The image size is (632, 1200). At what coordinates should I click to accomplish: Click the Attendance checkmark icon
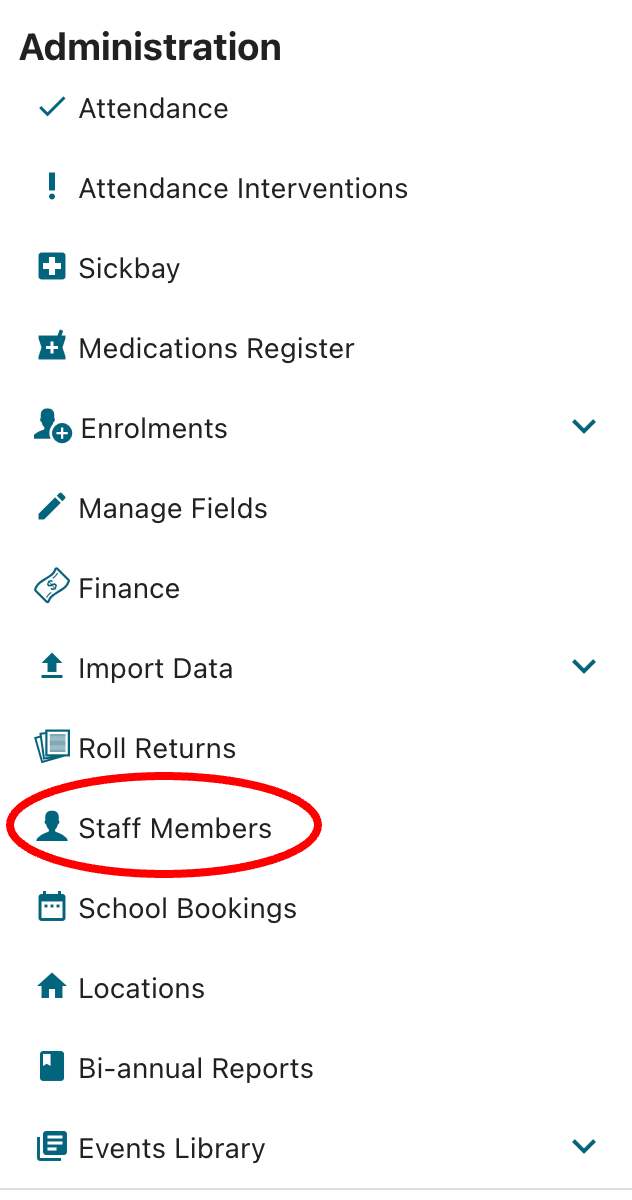[x=51, y=107]
